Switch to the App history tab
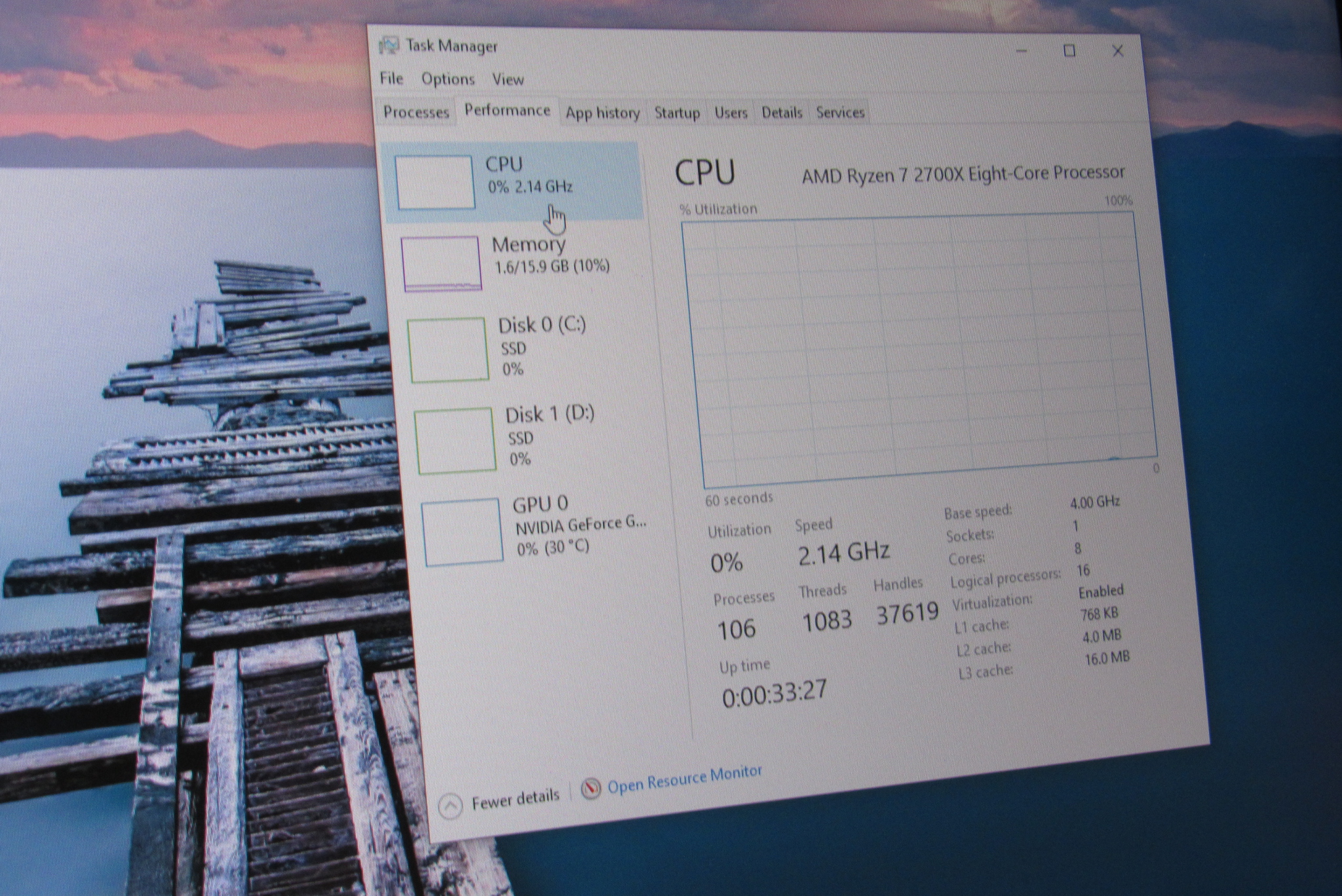The image size is (1342, 896). click(602, 113)
